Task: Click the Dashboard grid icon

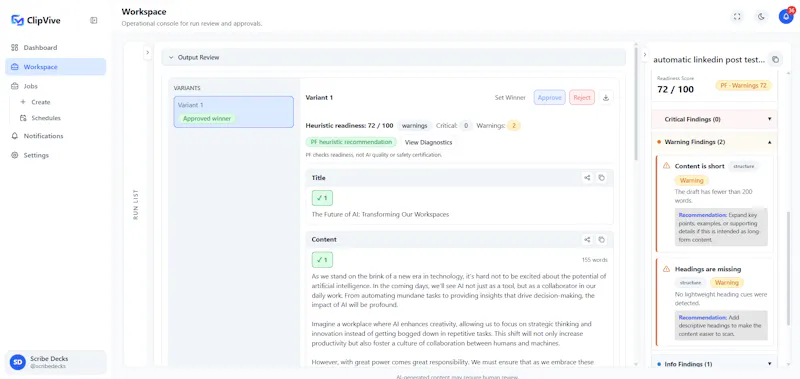Action: [x=15, y=47]
